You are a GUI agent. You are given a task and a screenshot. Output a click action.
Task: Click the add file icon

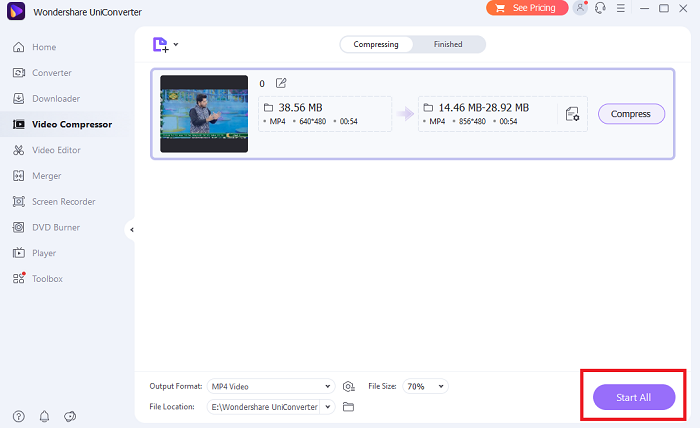160,45
